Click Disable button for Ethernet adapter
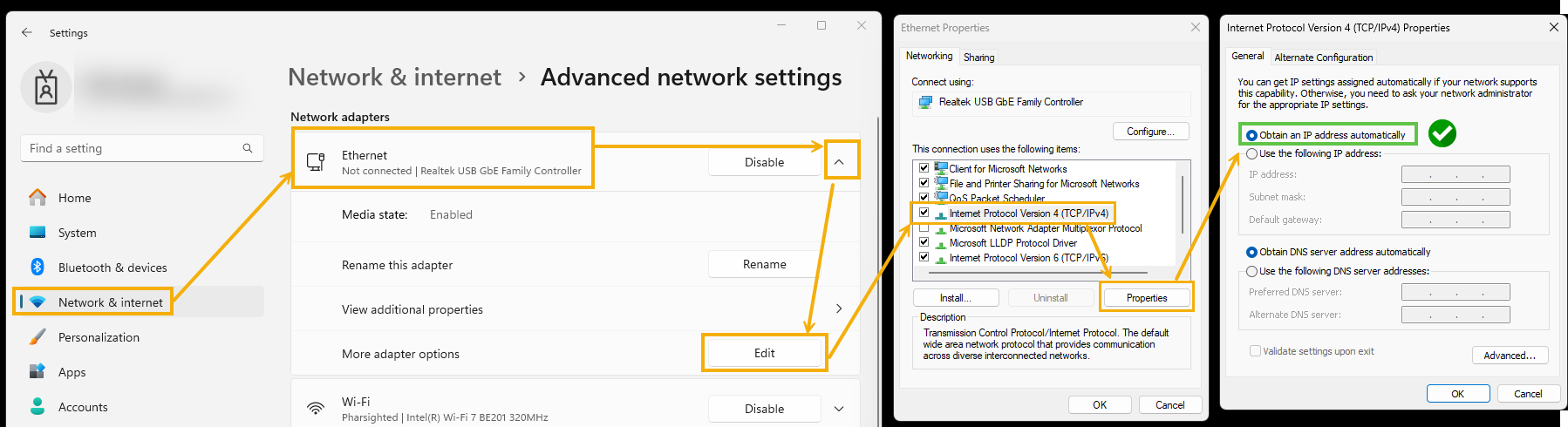 pos(764,162)
